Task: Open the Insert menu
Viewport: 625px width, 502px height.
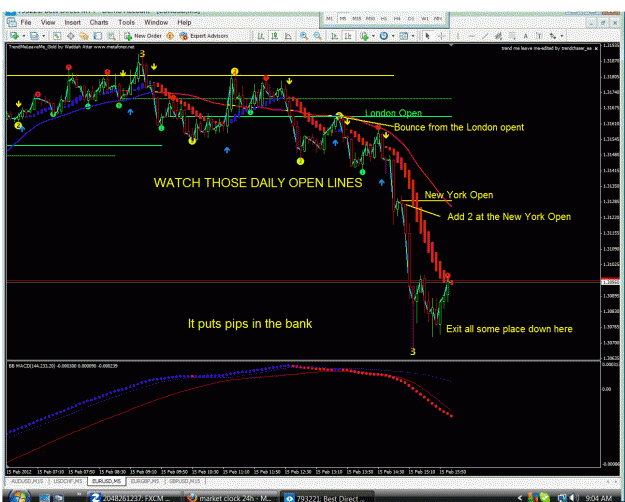Action: coord(73,22)
